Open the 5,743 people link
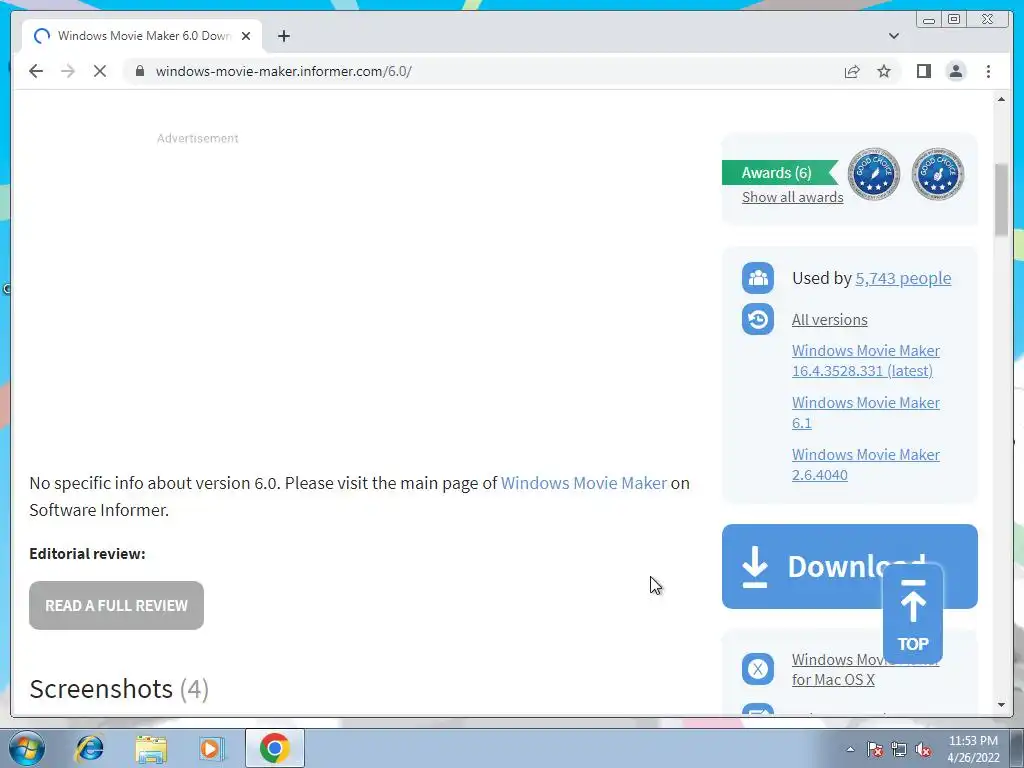Screen dimensions: 1024x768 point(903,278)
